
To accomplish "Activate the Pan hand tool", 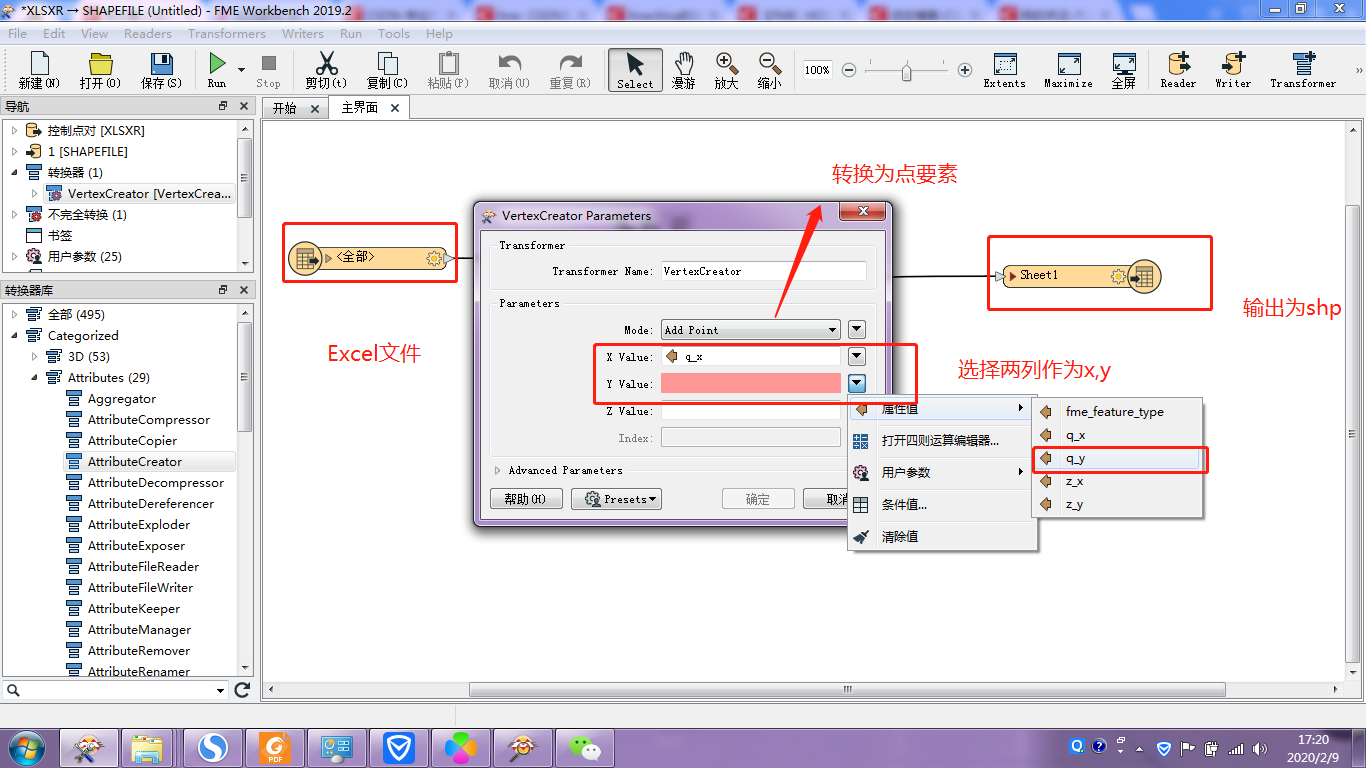I will (x=684, y=64).
